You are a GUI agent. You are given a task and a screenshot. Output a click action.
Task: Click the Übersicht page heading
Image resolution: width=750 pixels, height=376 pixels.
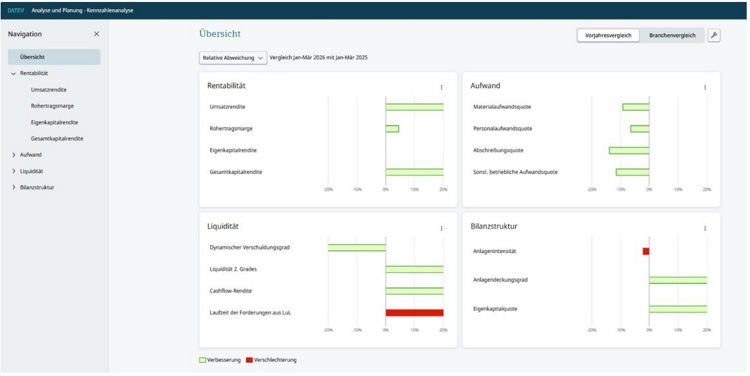pyautogui.click(x=220, y=34)
